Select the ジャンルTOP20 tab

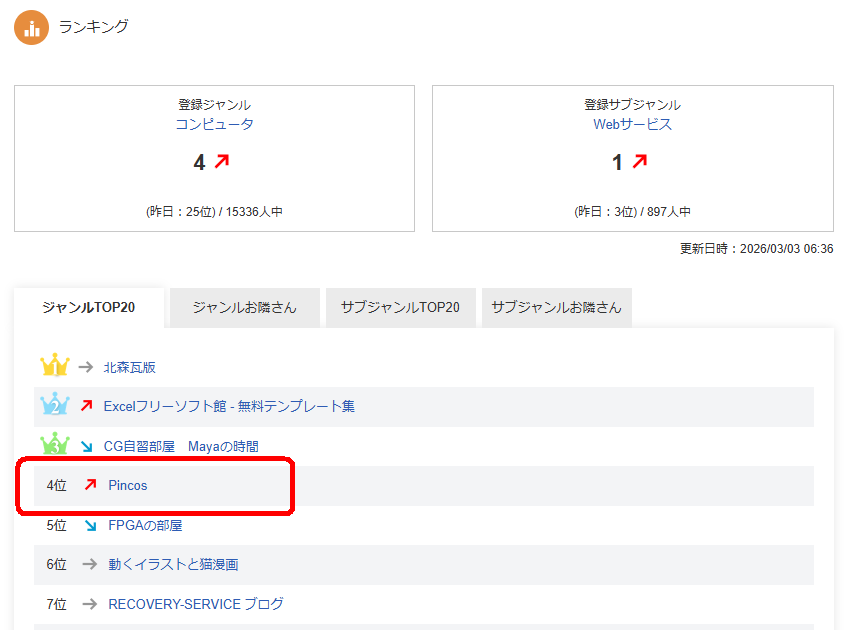click(89, 307)
